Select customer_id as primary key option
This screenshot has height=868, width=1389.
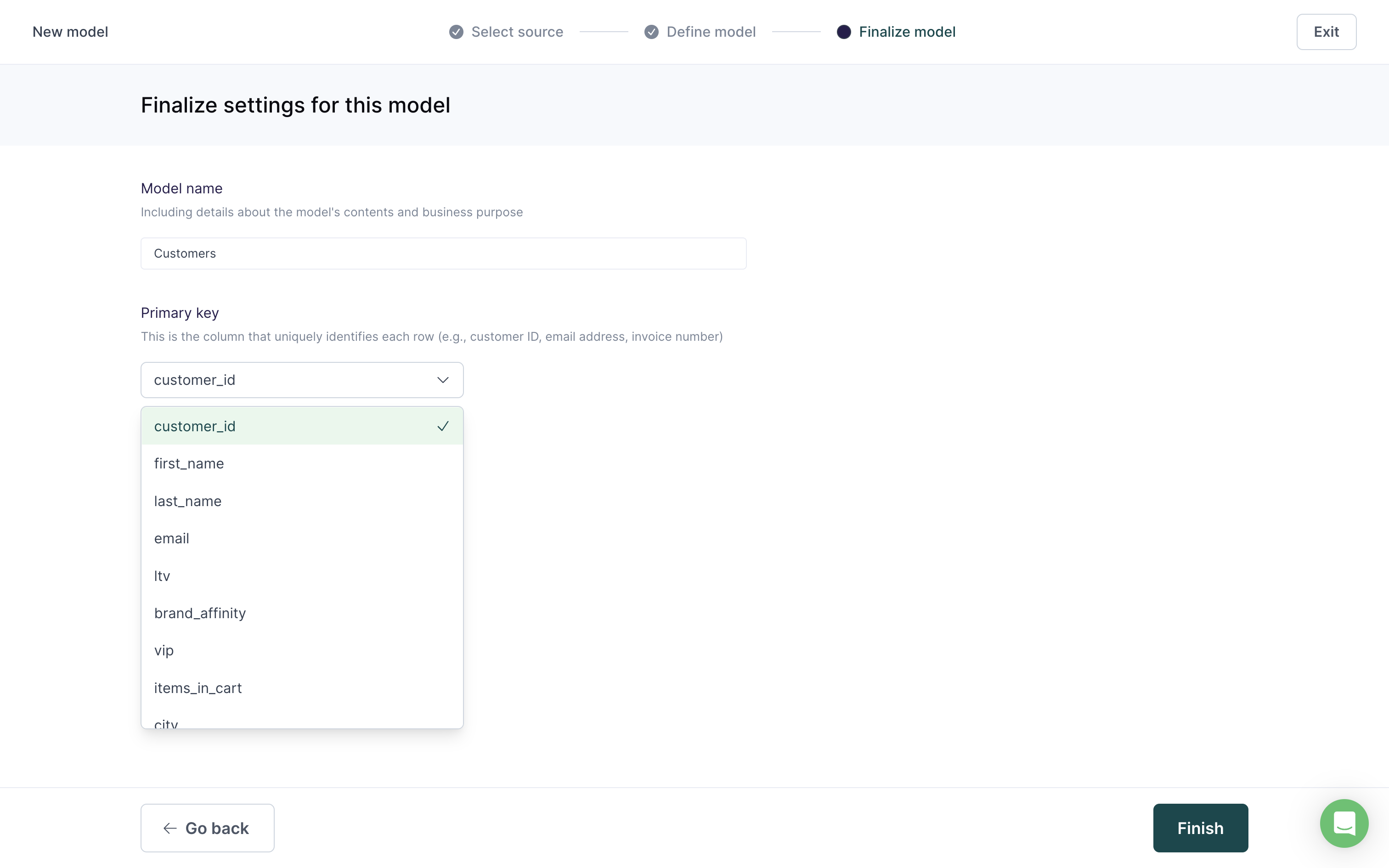301,425
